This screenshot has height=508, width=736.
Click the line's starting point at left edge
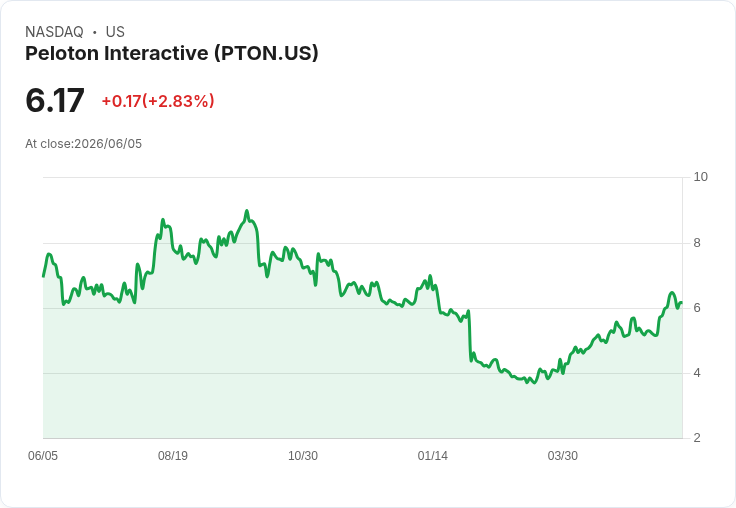[44, 276]
